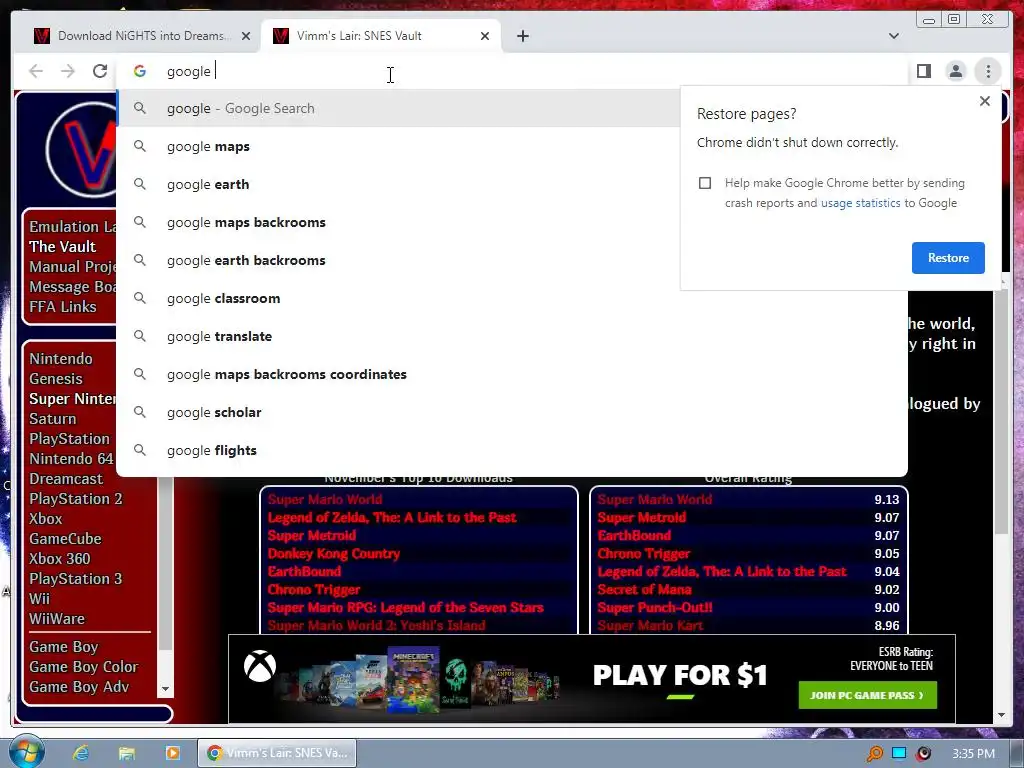
Task: Open the usage statistics link
Action: [860, 203]
